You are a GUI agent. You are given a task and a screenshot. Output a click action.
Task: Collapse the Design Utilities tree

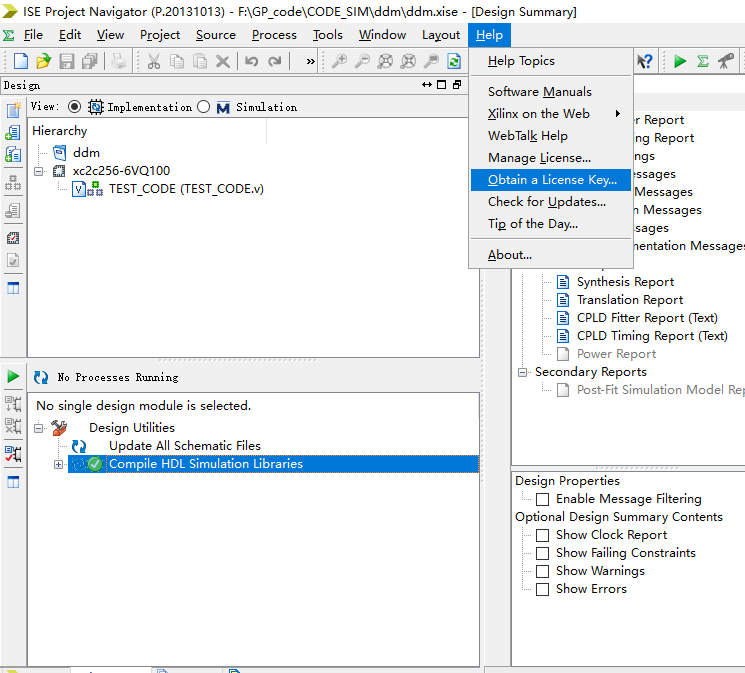38,428
